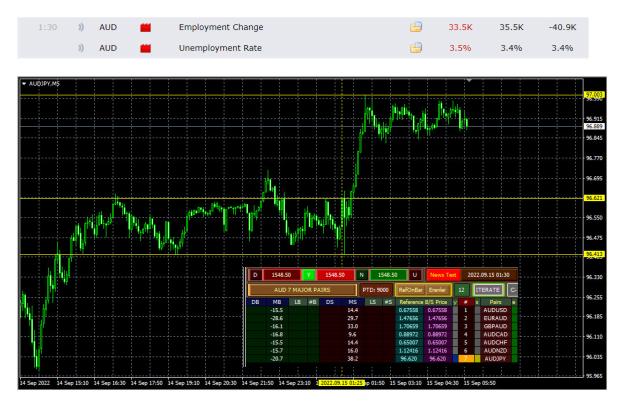Image resolution: width=625 pixels, height=408 pixels.
Task: Select the LB column header
Action: [x=297, y=302]
